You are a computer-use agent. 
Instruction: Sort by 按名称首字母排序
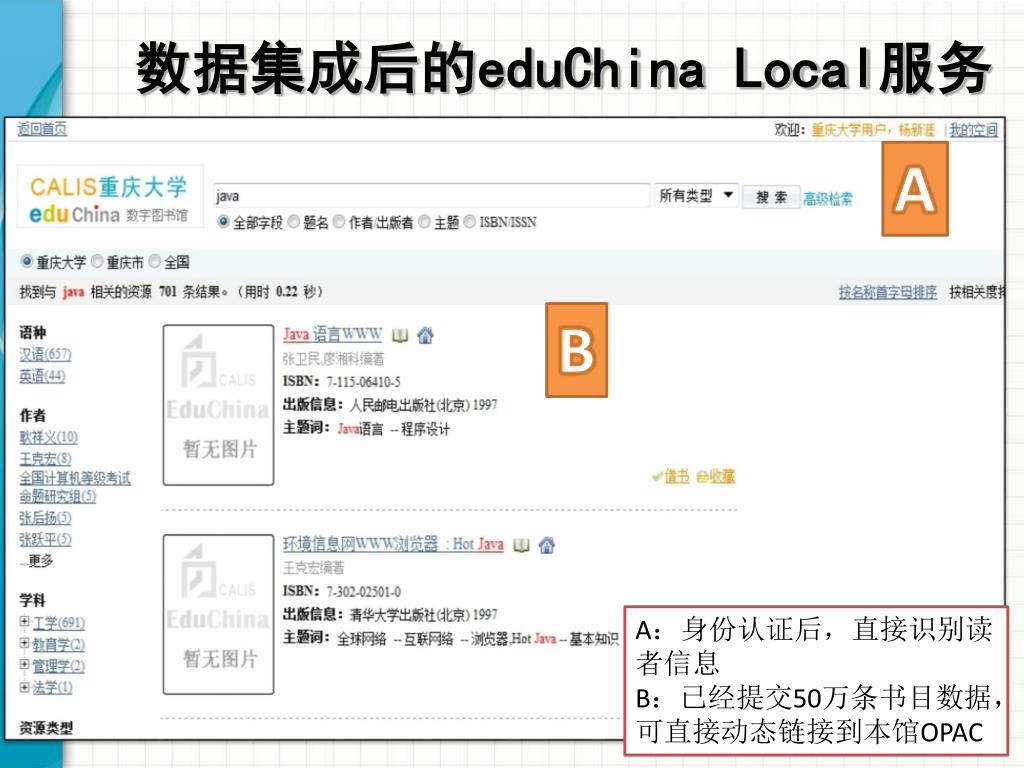[888, 292]
